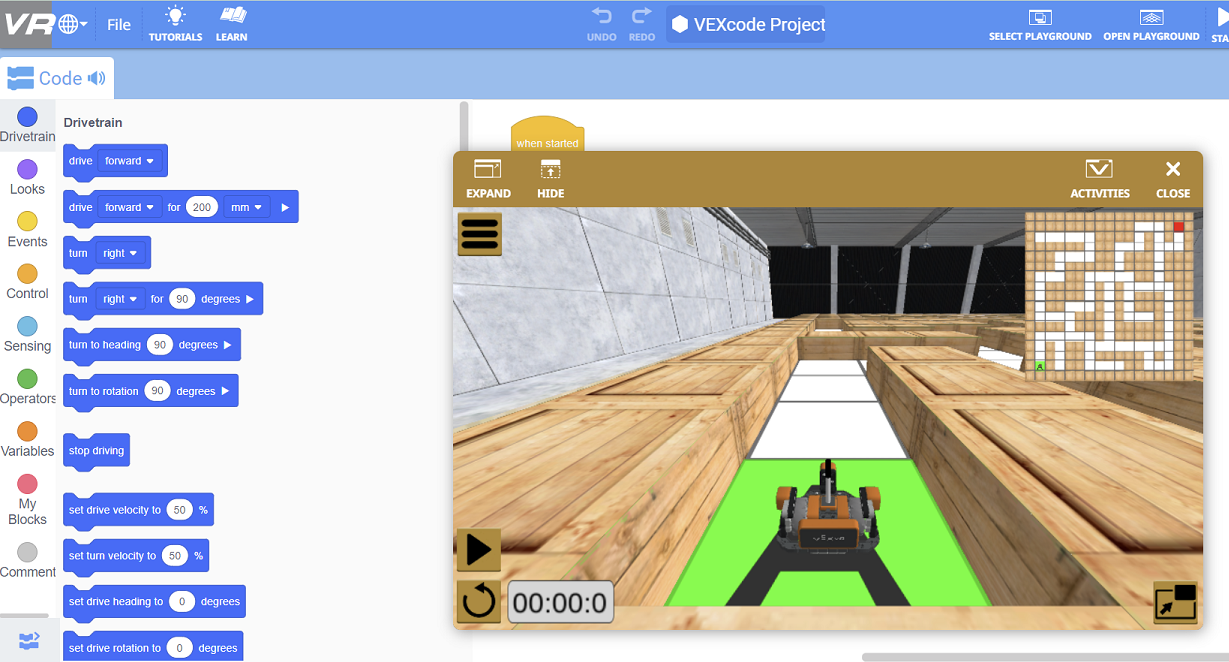Hide the playground window
The height and width of the screenshot is (662, 1229).
(x=550, y=177)
